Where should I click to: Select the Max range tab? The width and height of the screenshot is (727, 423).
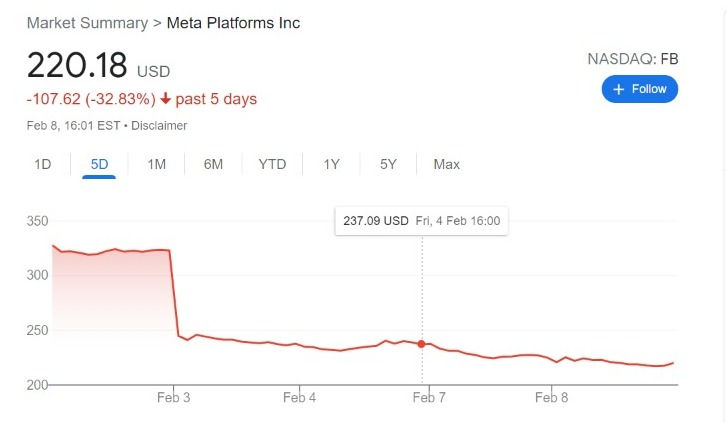pyautogui.click(x=446, y=164)
